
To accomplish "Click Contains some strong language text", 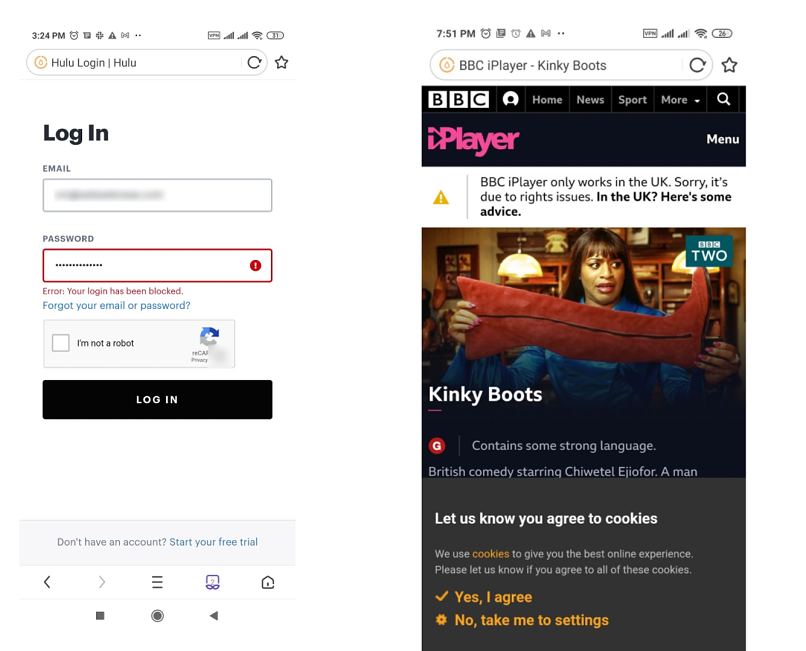I will 564,445.
